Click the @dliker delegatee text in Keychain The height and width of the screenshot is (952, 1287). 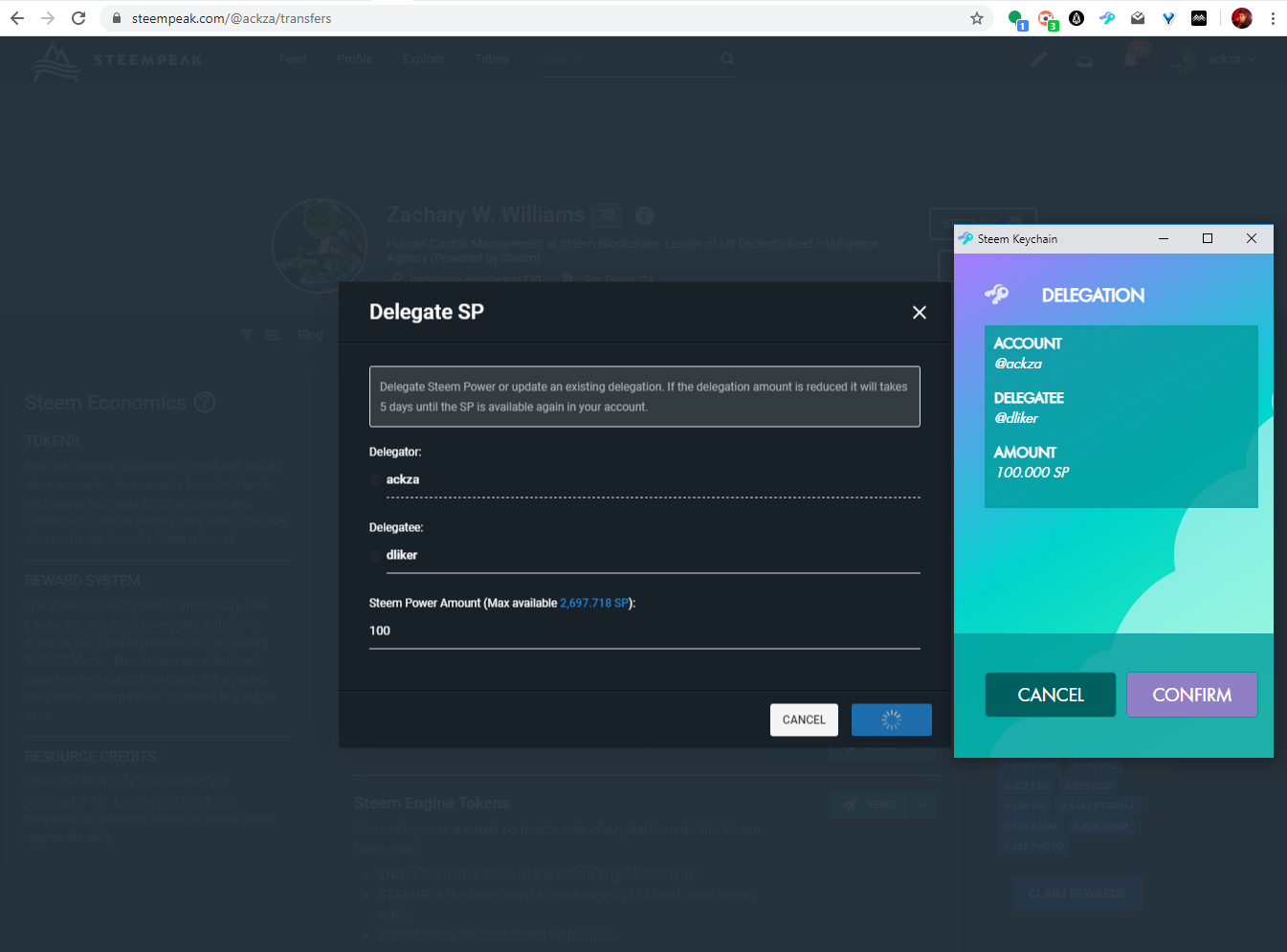pos(1016,418)
